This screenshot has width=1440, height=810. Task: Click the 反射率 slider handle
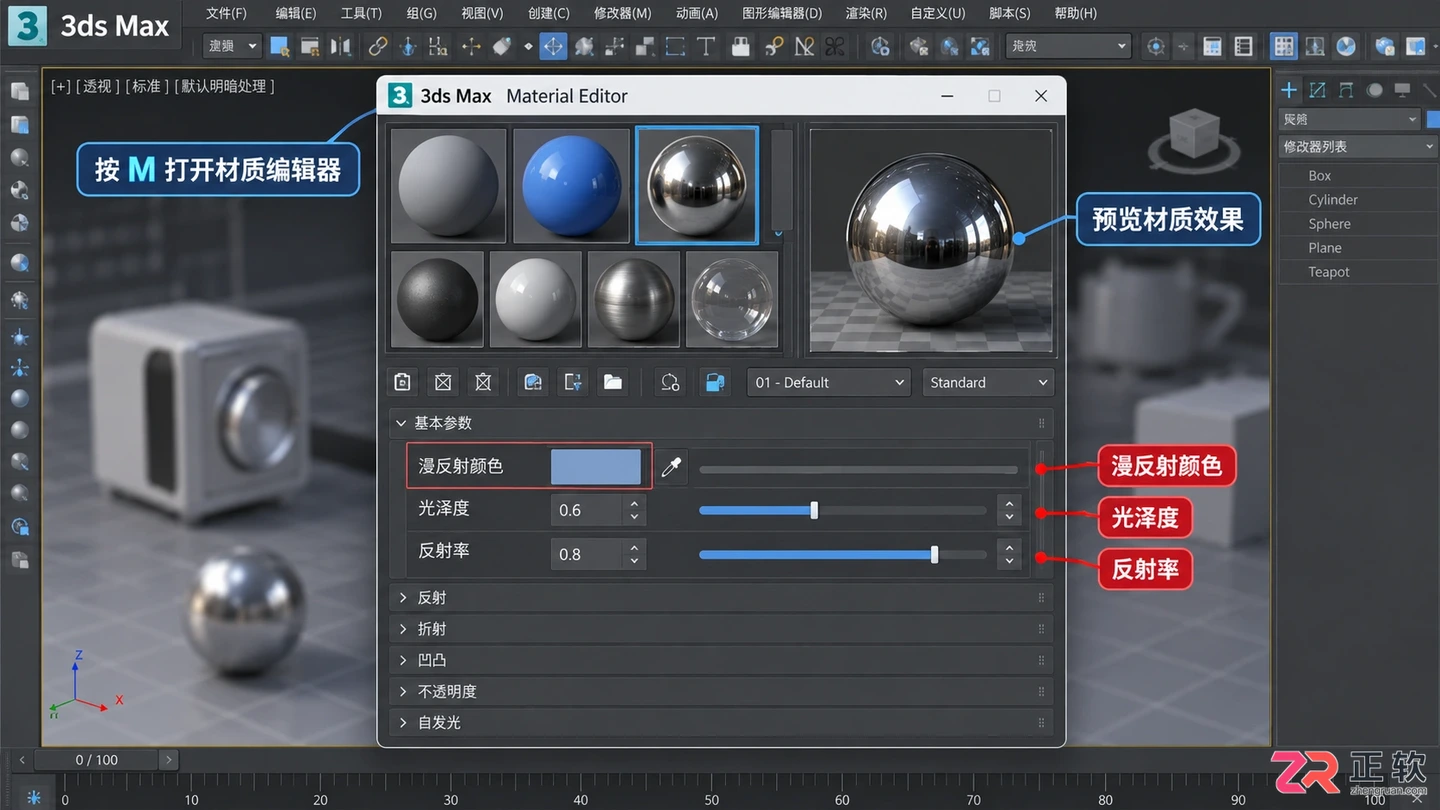(934, 554)
